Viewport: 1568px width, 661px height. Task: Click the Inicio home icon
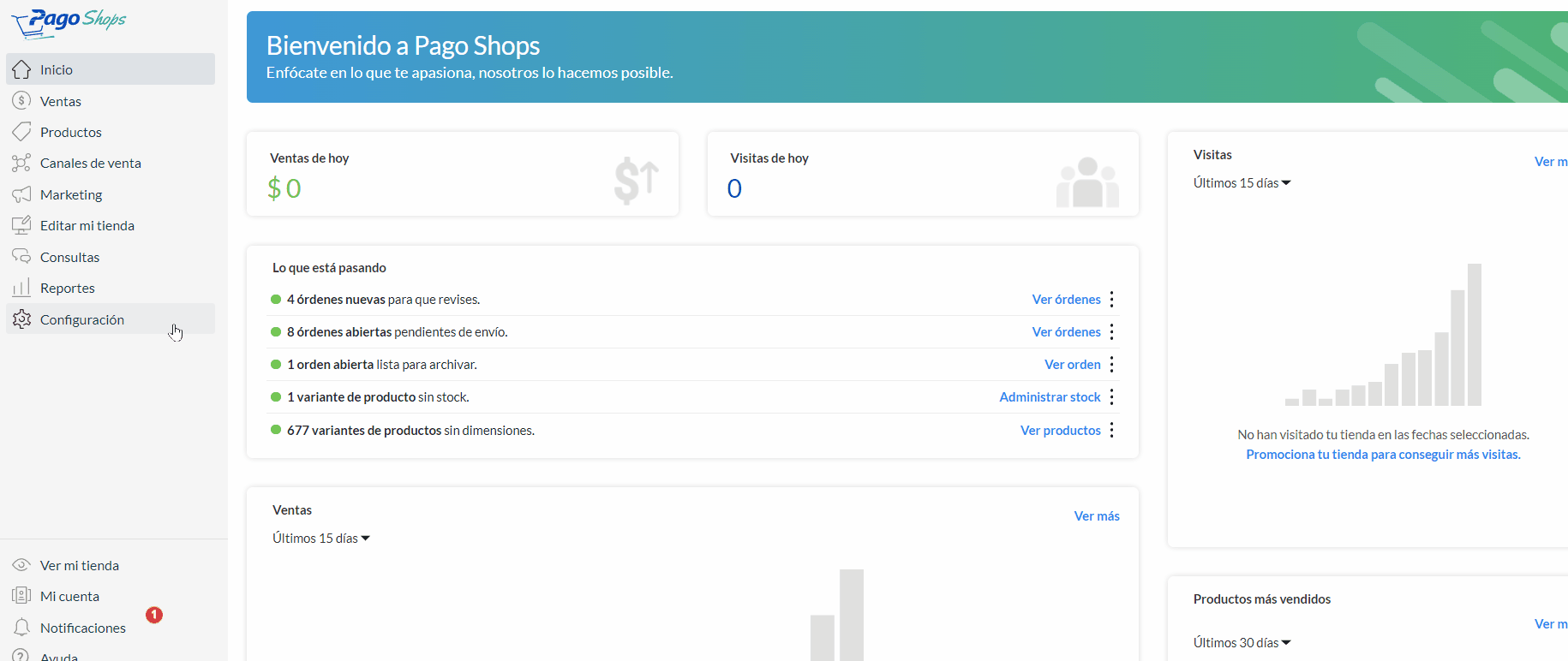tap(21, 69)
